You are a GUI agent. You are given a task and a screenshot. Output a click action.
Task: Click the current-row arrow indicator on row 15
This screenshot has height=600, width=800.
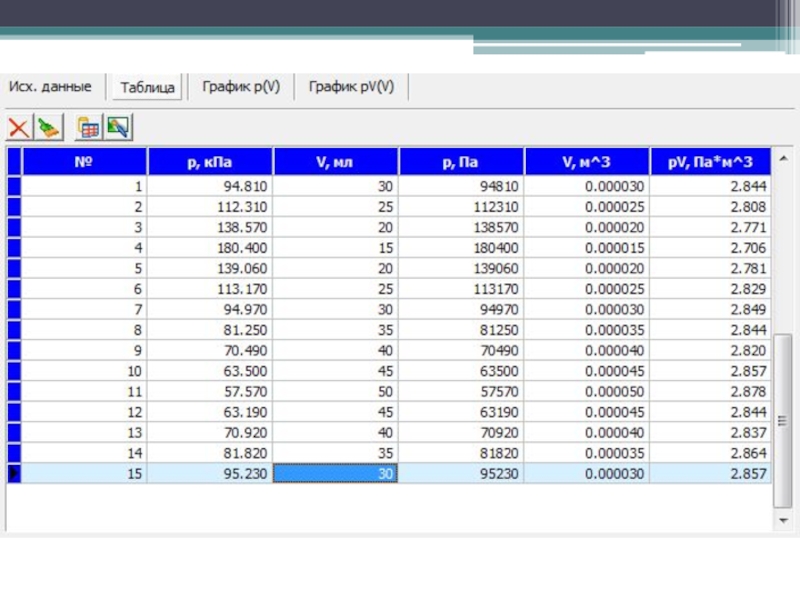pos(14,474)
